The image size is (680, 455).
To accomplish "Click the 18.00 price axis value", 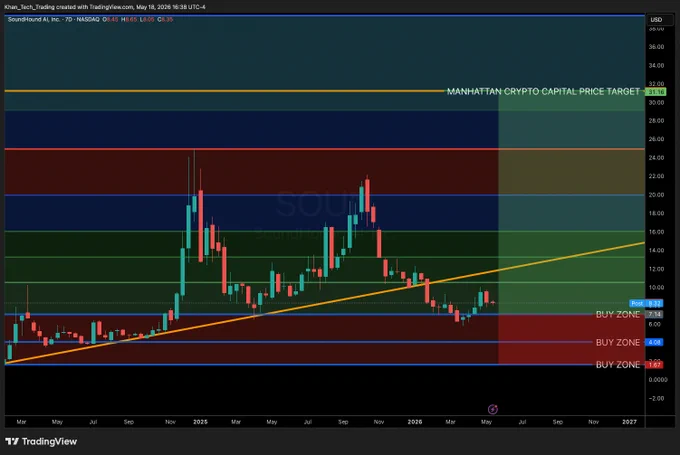I will click(656, 213).
